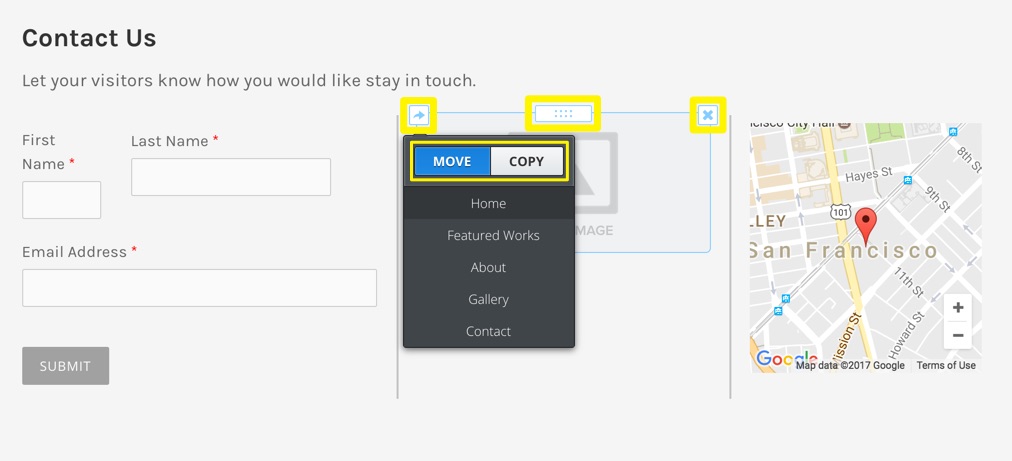Open the Terms of Use map link
The width and height of the screenshot is (1012, 461).
(x=946, y=365)
